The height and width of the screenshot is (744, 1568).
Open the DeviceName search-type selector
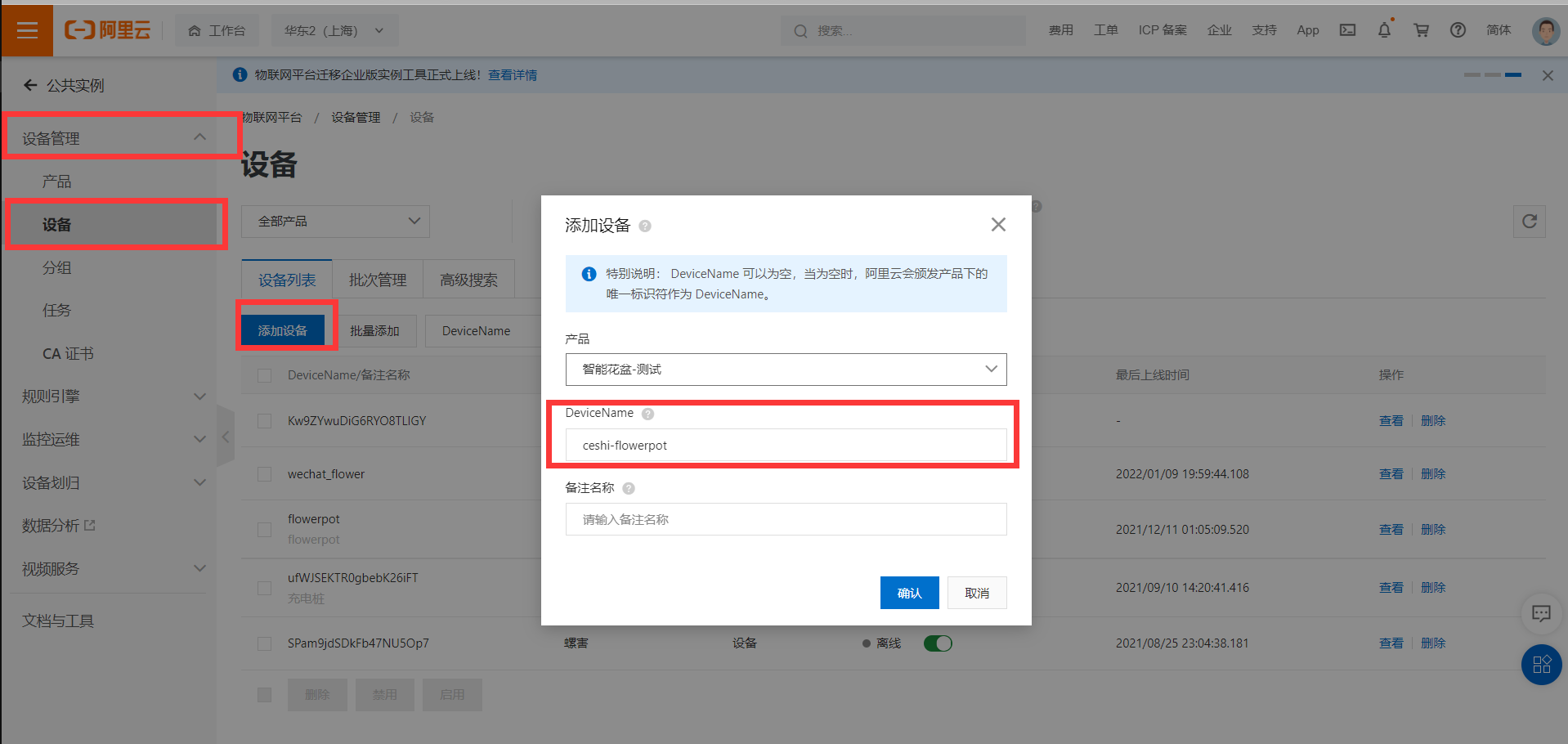(x=482, y=331)
